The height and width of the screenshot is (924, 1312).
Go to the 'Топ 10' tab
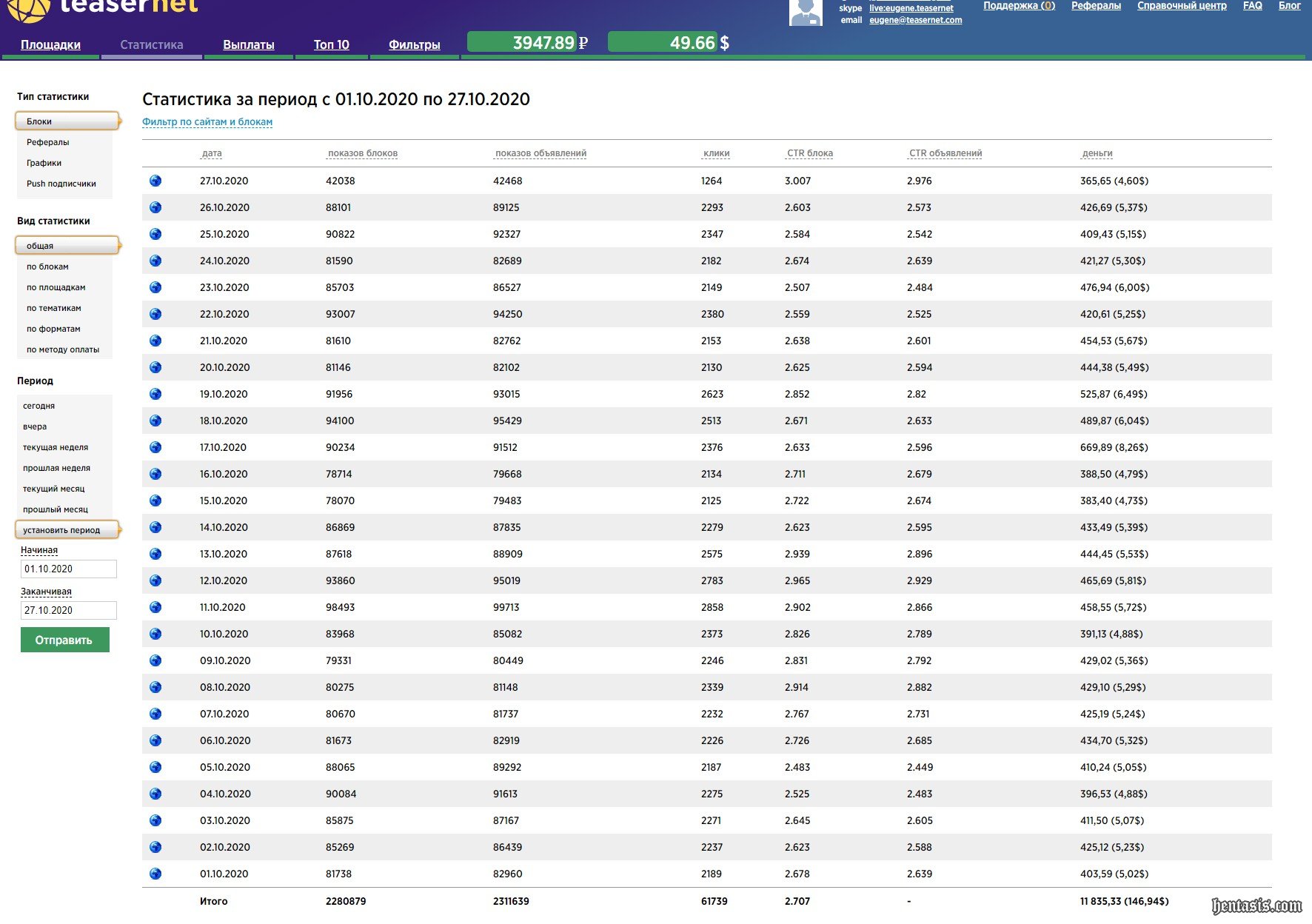(331, 44)
